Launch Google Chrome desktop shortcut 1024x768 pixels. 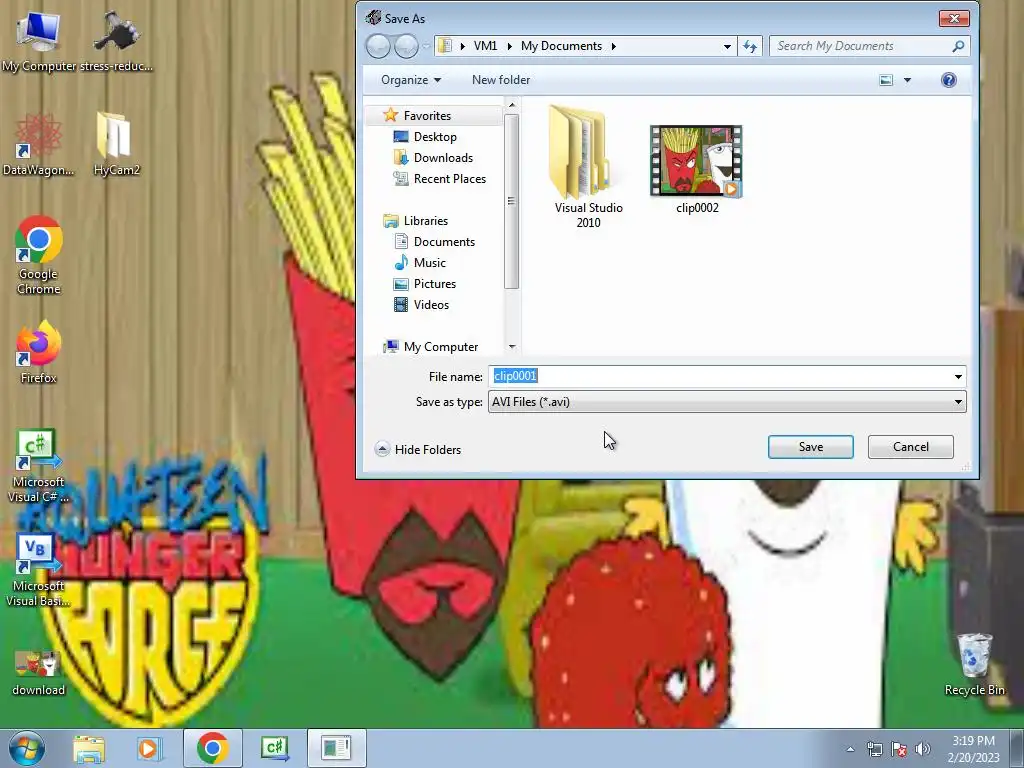click(x=39, y=255)
